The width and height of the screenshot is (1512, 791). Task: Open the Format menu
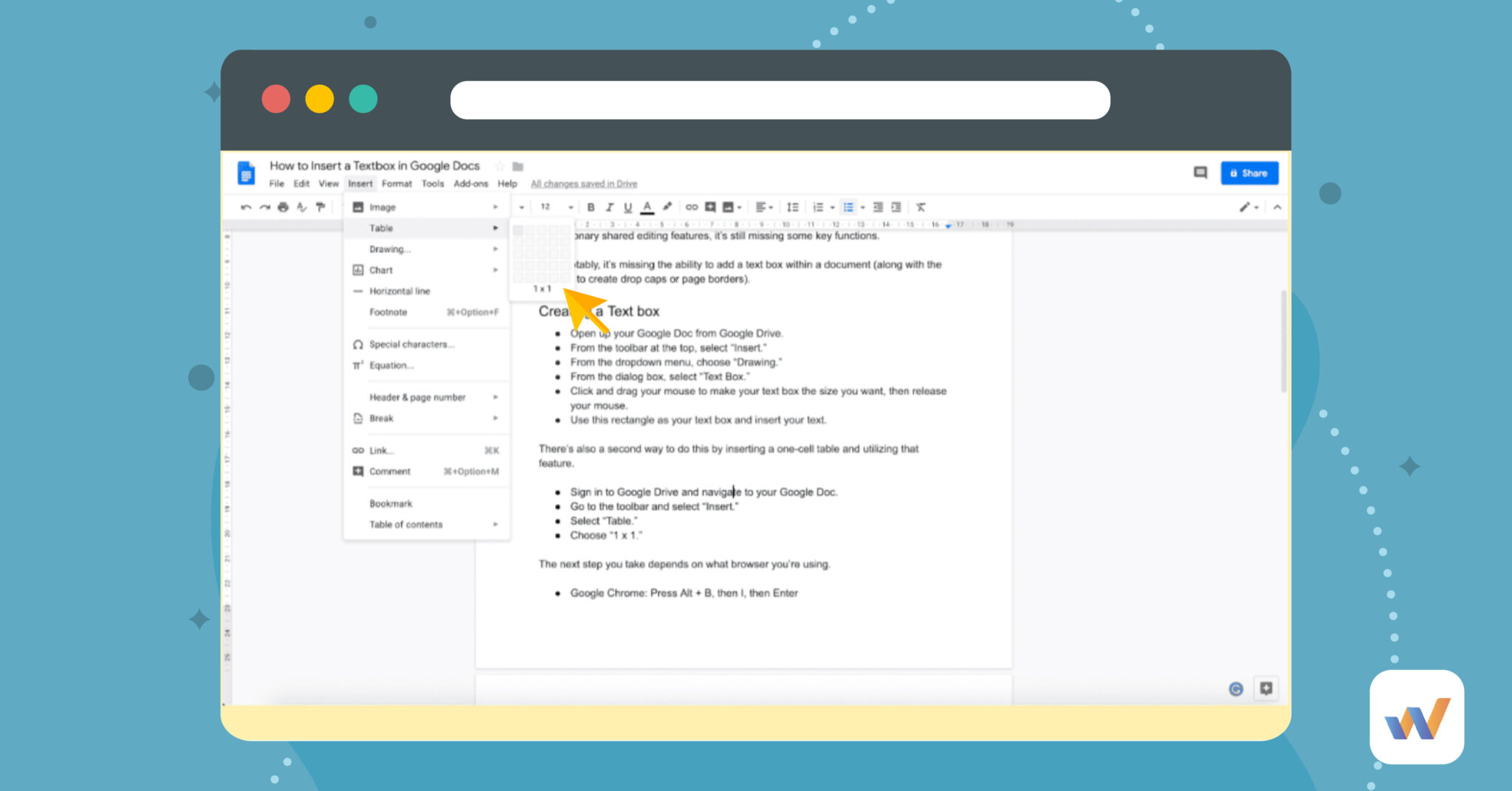point(396,184)
